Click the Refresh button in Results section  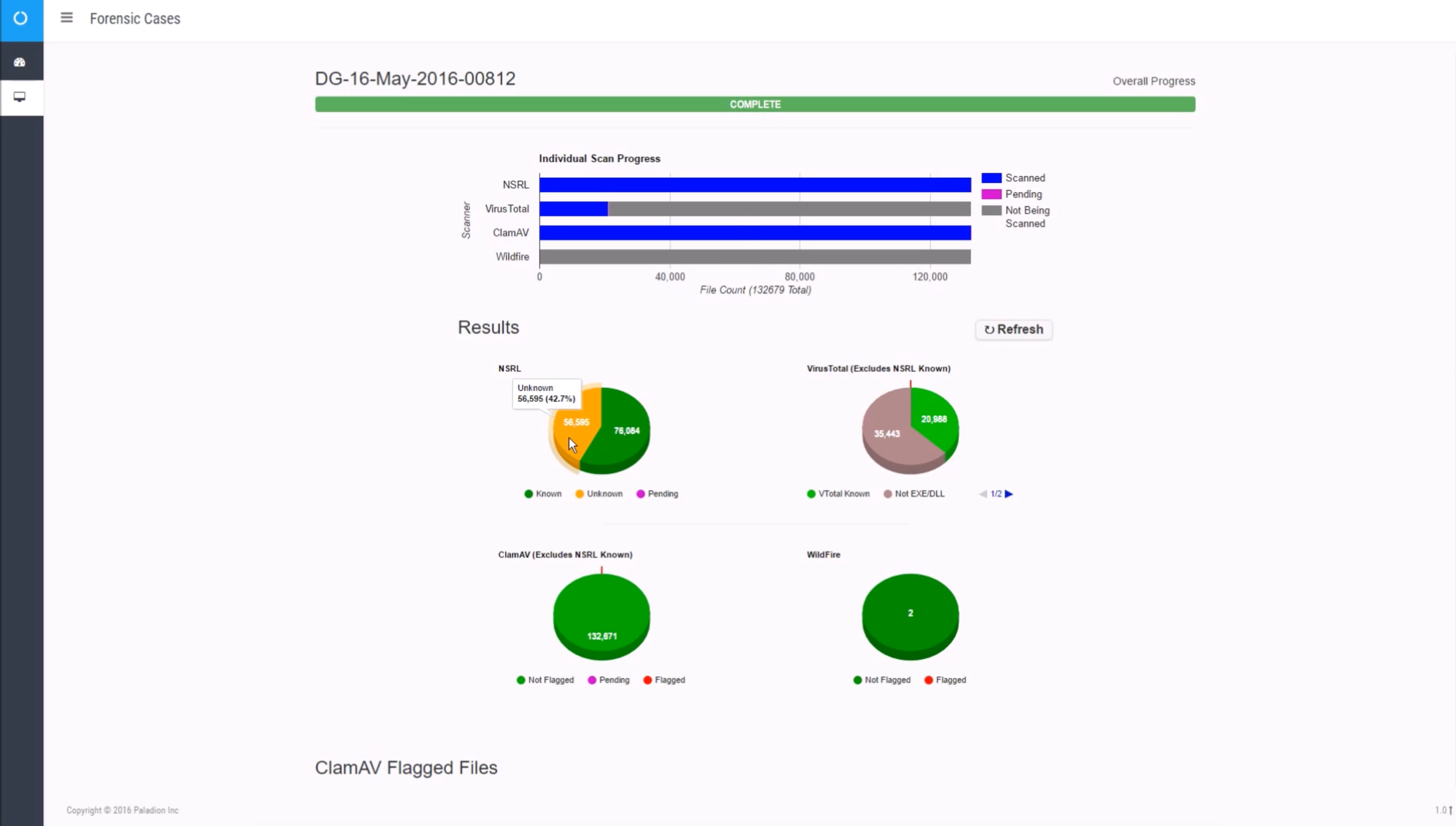point(1014,328)
